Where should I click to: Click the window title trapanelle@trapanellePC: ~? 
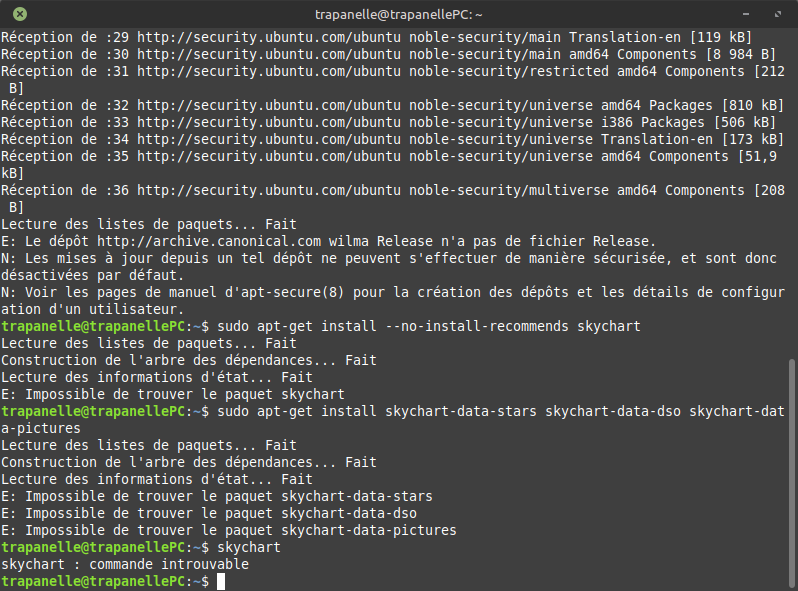tap(398, 14)
